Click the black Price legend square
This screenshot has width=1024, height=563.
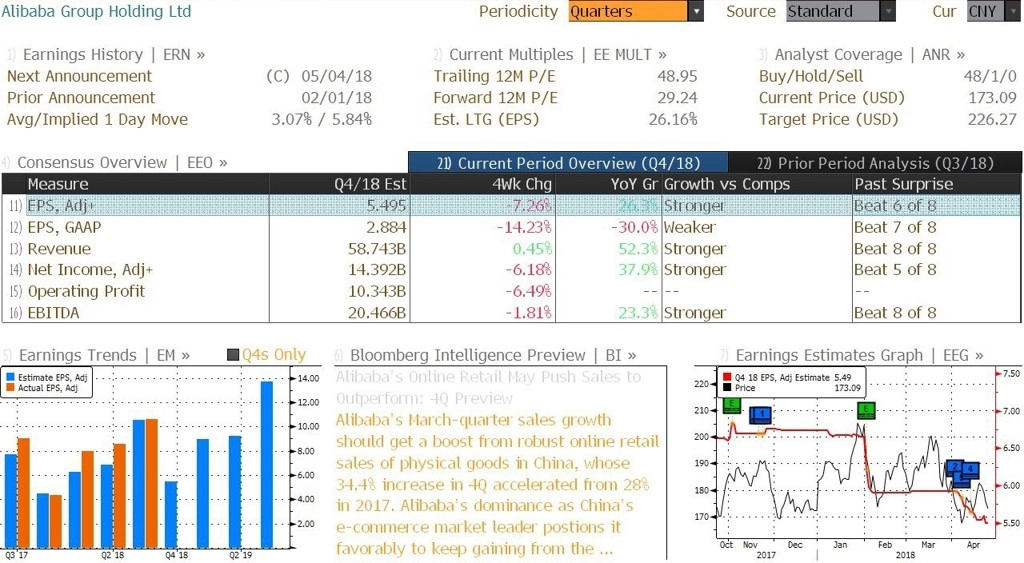click(726, 388)
